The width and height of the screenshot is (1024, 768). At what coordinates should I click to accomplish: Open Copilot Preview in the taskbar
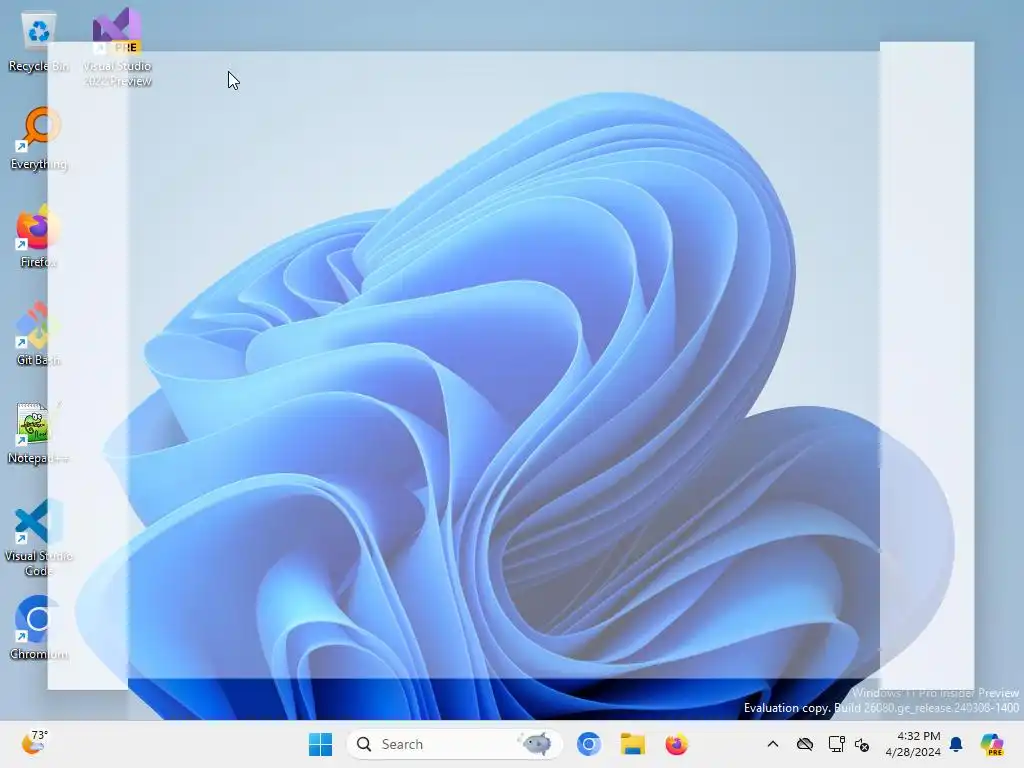coord(992,744)
